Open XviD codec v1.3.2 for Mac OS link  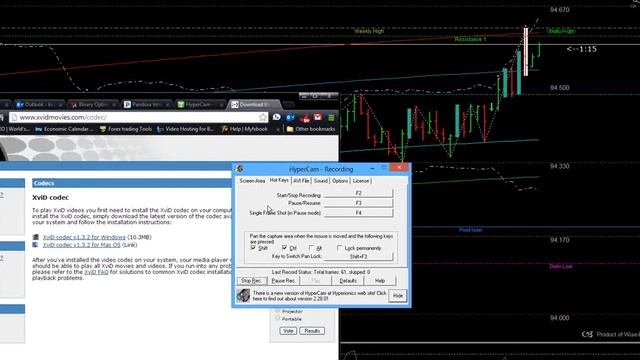click(x=82, y=245)
